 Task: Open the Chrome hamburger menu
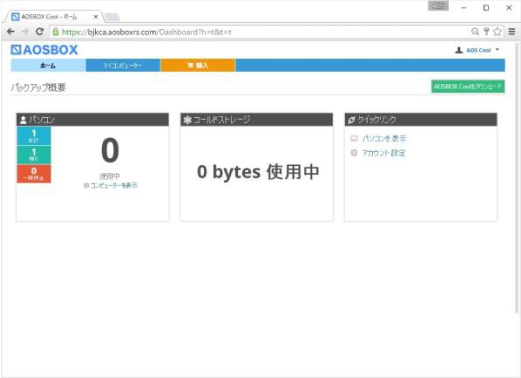coord(512,32)
